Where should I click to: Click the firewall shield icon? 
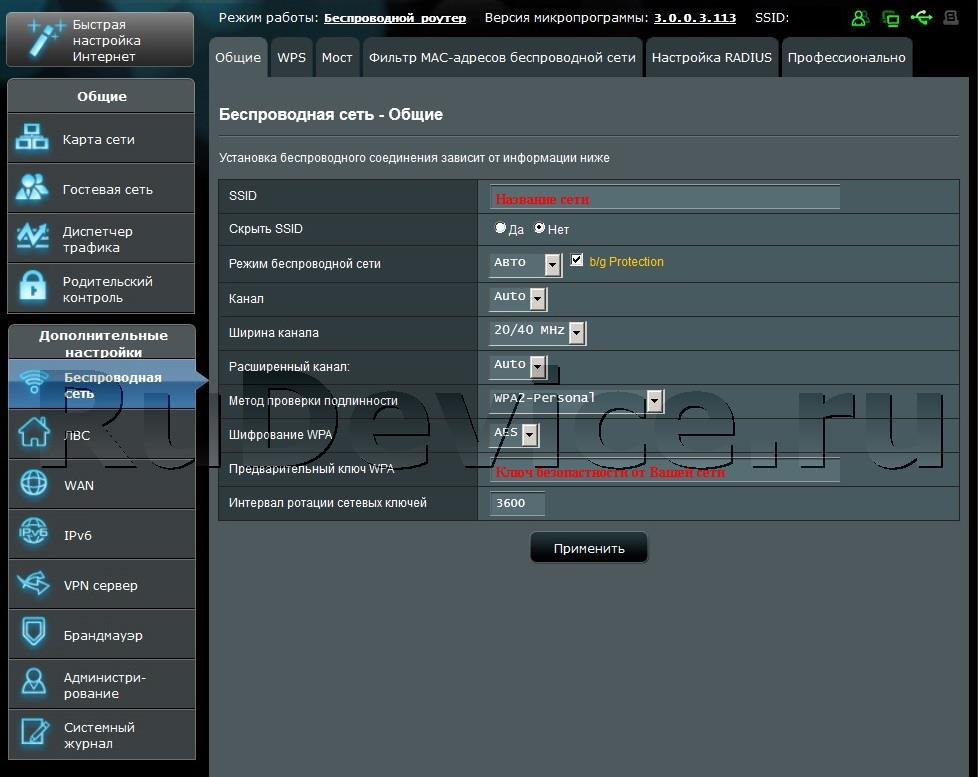(x=34, y=632)
